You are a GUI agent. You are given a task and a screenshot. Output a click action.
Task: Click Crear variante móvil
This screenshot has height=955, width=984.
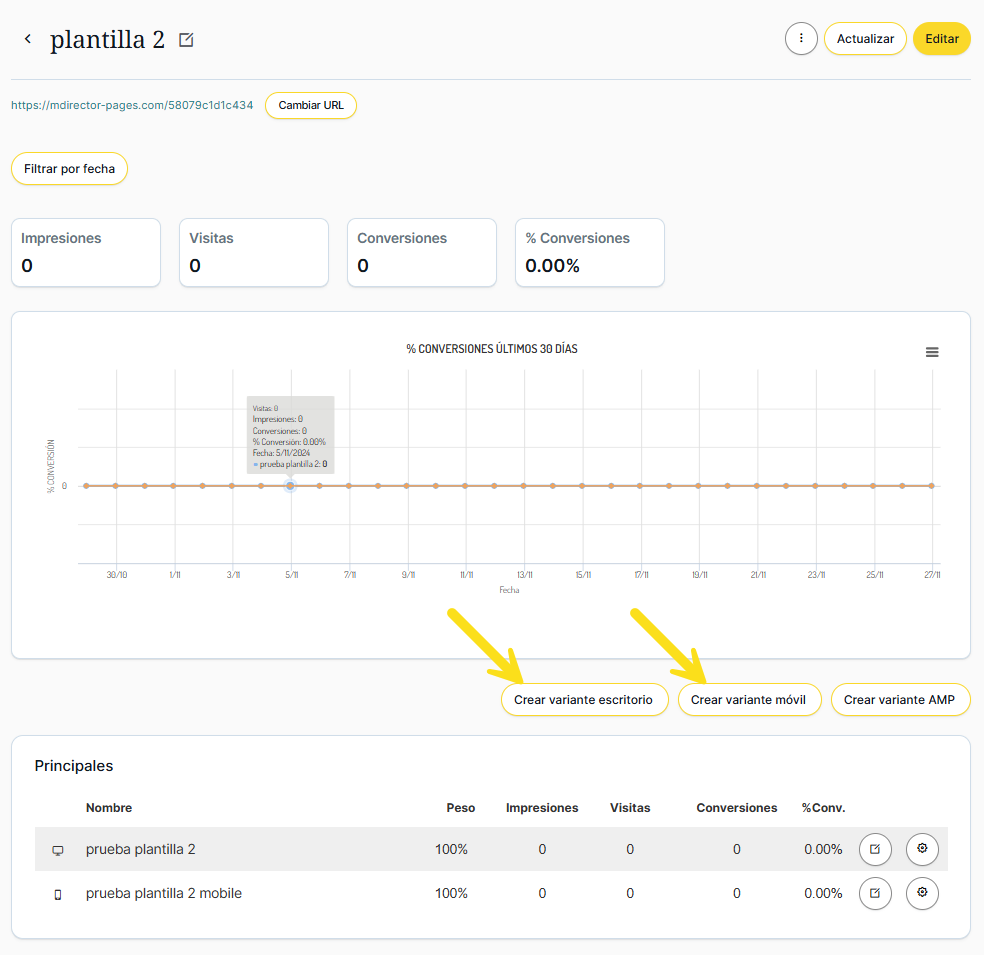tap(748, 700)
